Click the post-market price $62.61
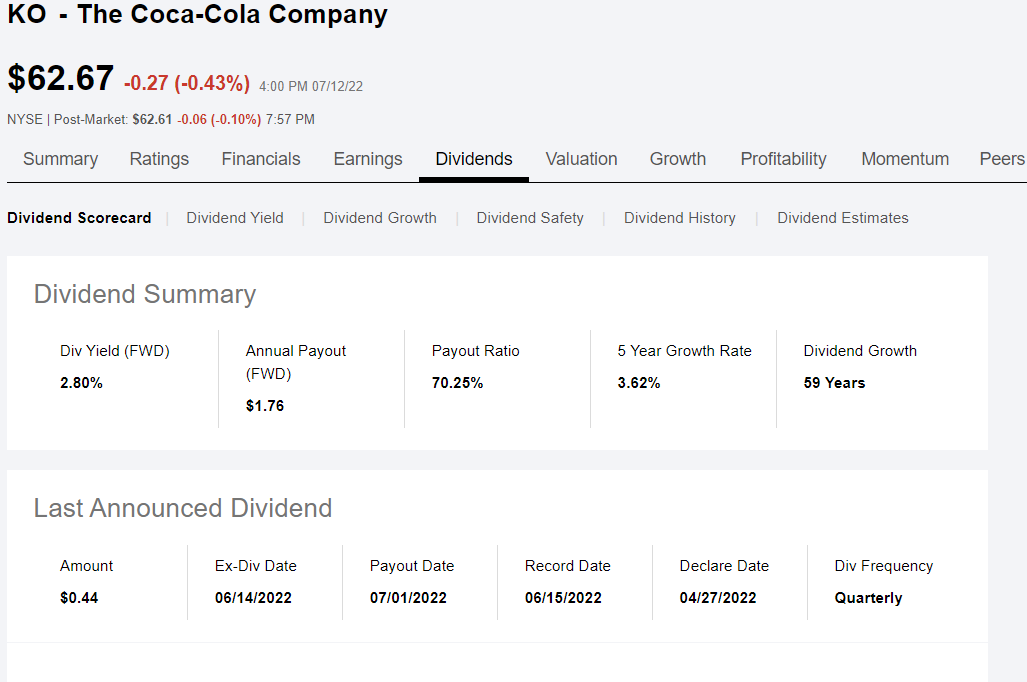1027x682 pixels. [x=152, y=119]
